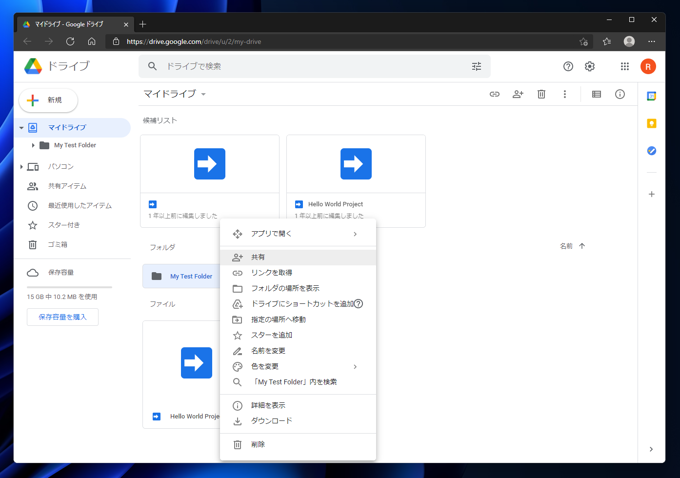Screen dimensions: 680x478
Task: Open Hello World Project suggestion thumbnail
Action: point(356,164)
